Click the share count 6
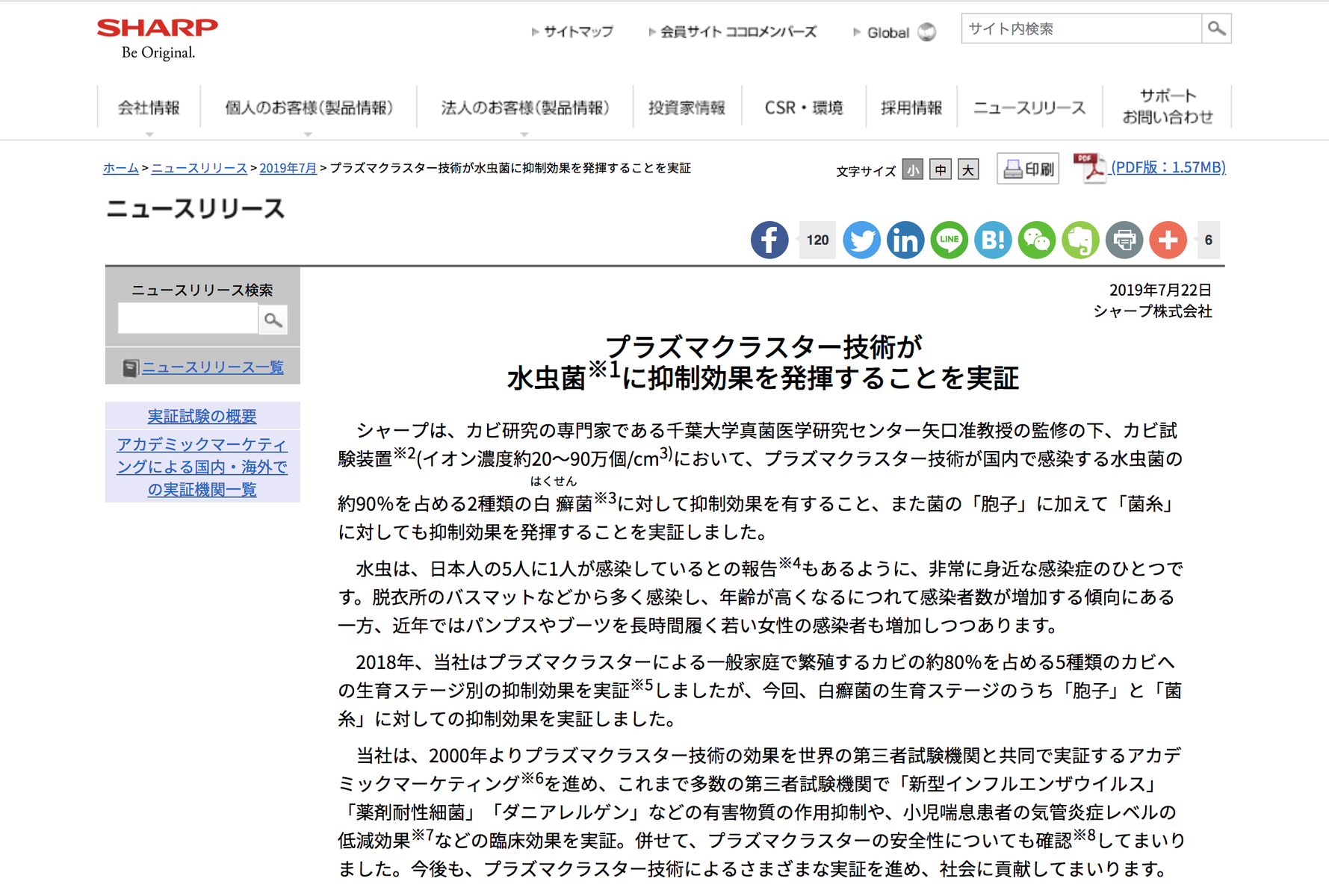The image size is (1329, 896). (1208, 240)
